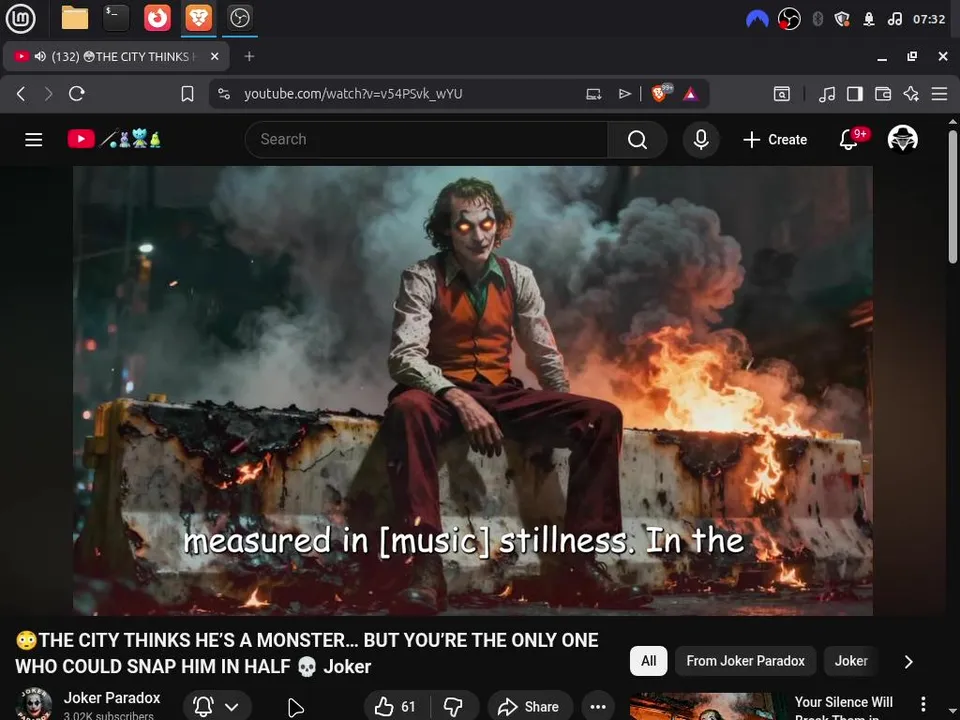Screen dimensions: 960x720
Task: Click the video title text
Action: pyautogui.click(x=306, y=653)
